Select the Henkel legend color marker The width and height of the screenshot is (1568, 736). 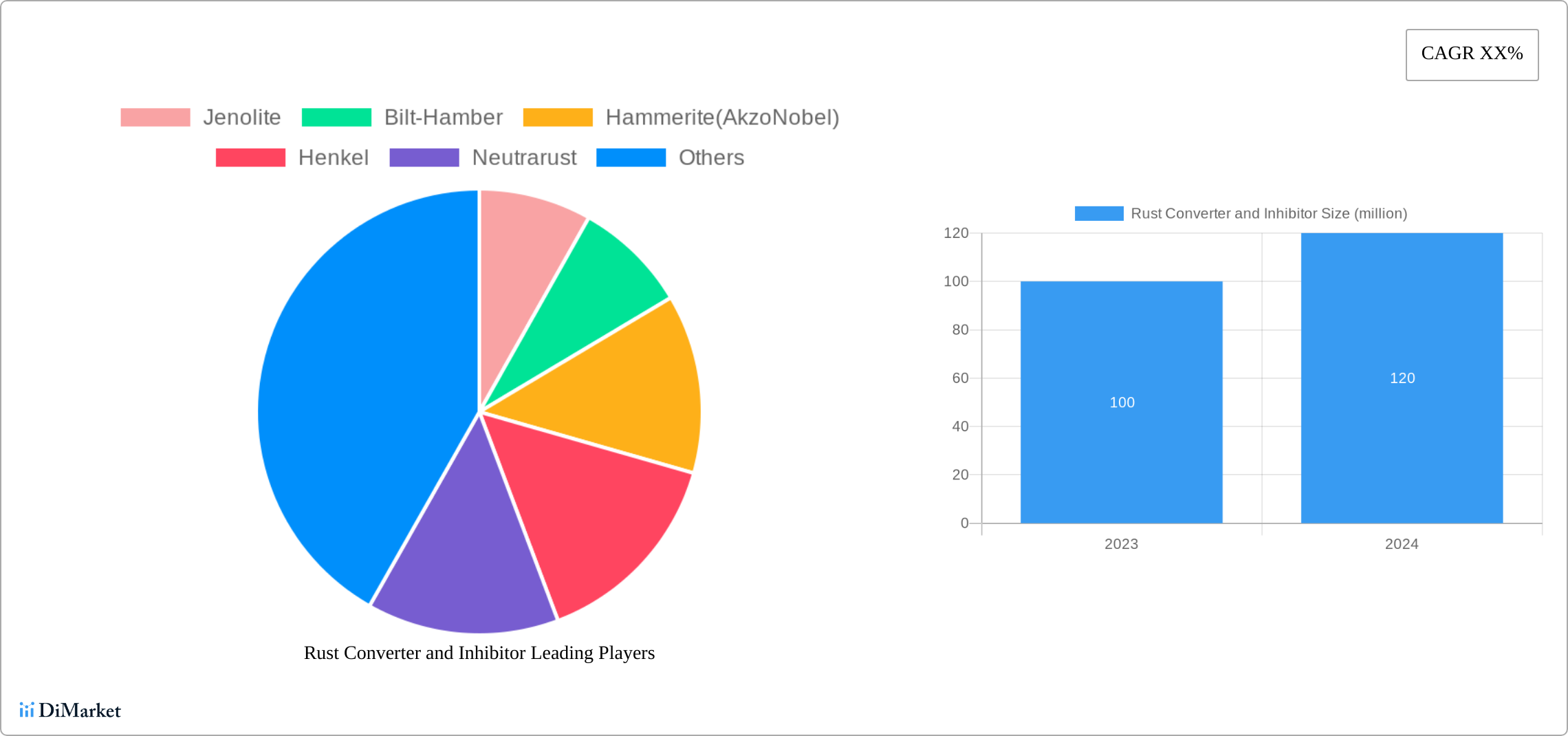(x=251, y=158)
